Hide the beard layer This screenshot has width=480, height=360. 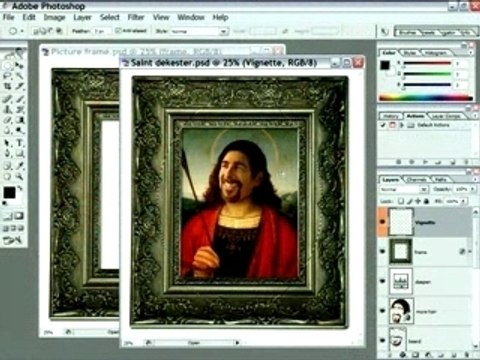pos(383,341)
